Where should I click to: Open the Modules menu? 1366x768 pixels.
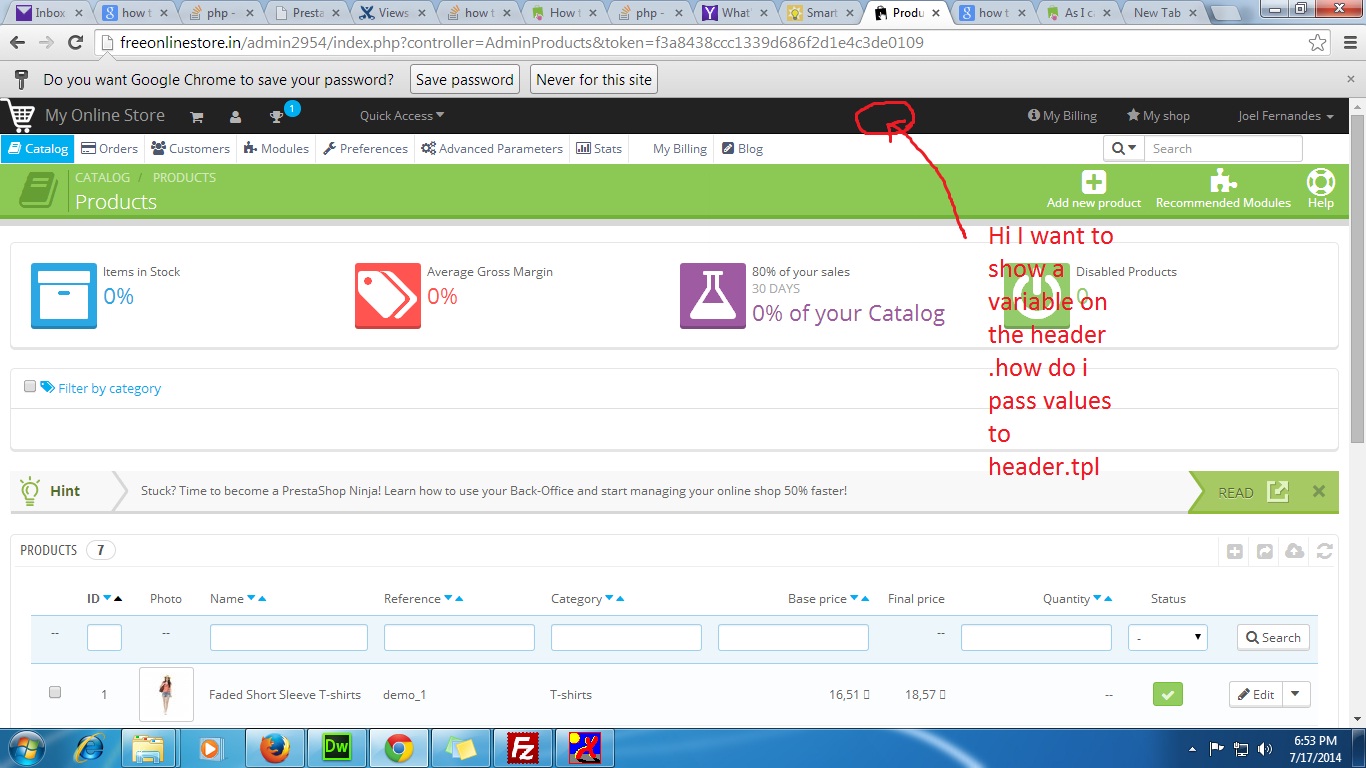tap(276, 149)
